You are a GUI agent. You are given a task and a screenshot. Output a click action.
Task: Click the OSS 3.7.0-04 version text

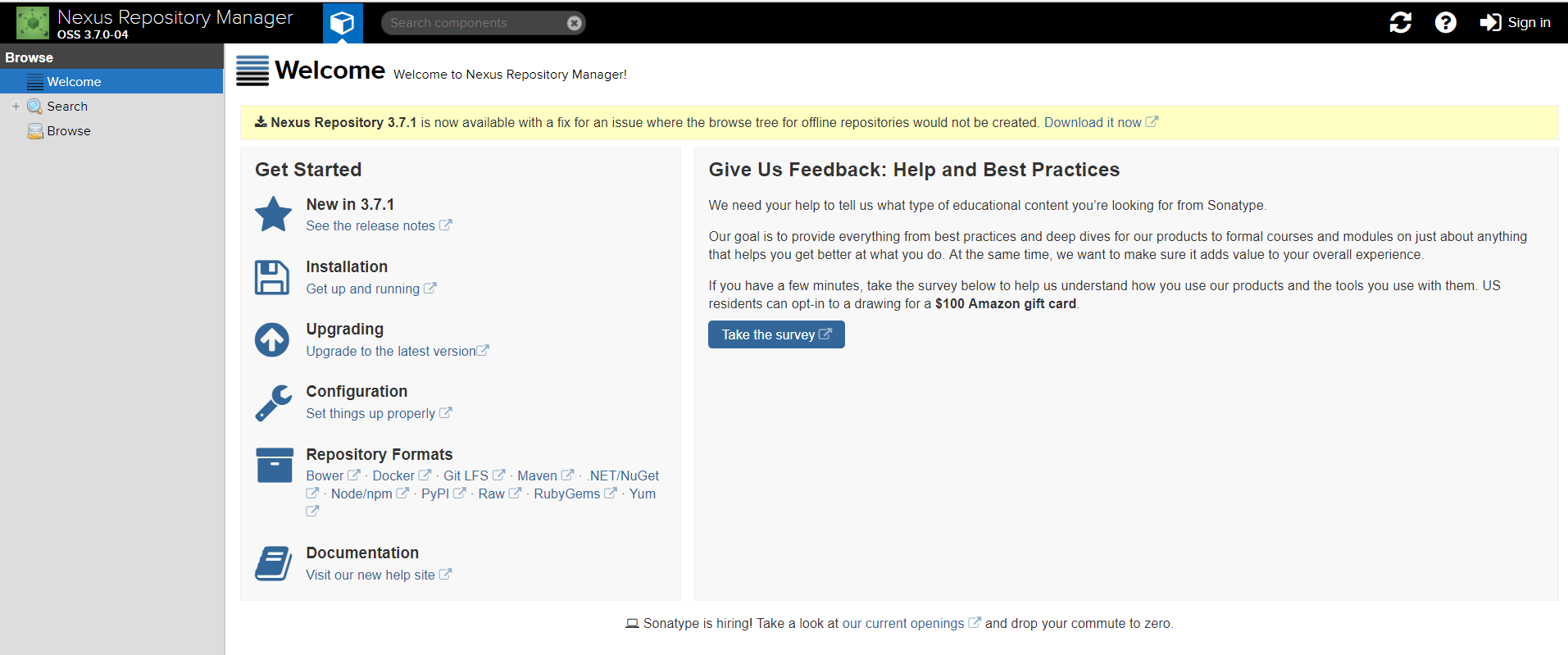[x=93, y=34]
